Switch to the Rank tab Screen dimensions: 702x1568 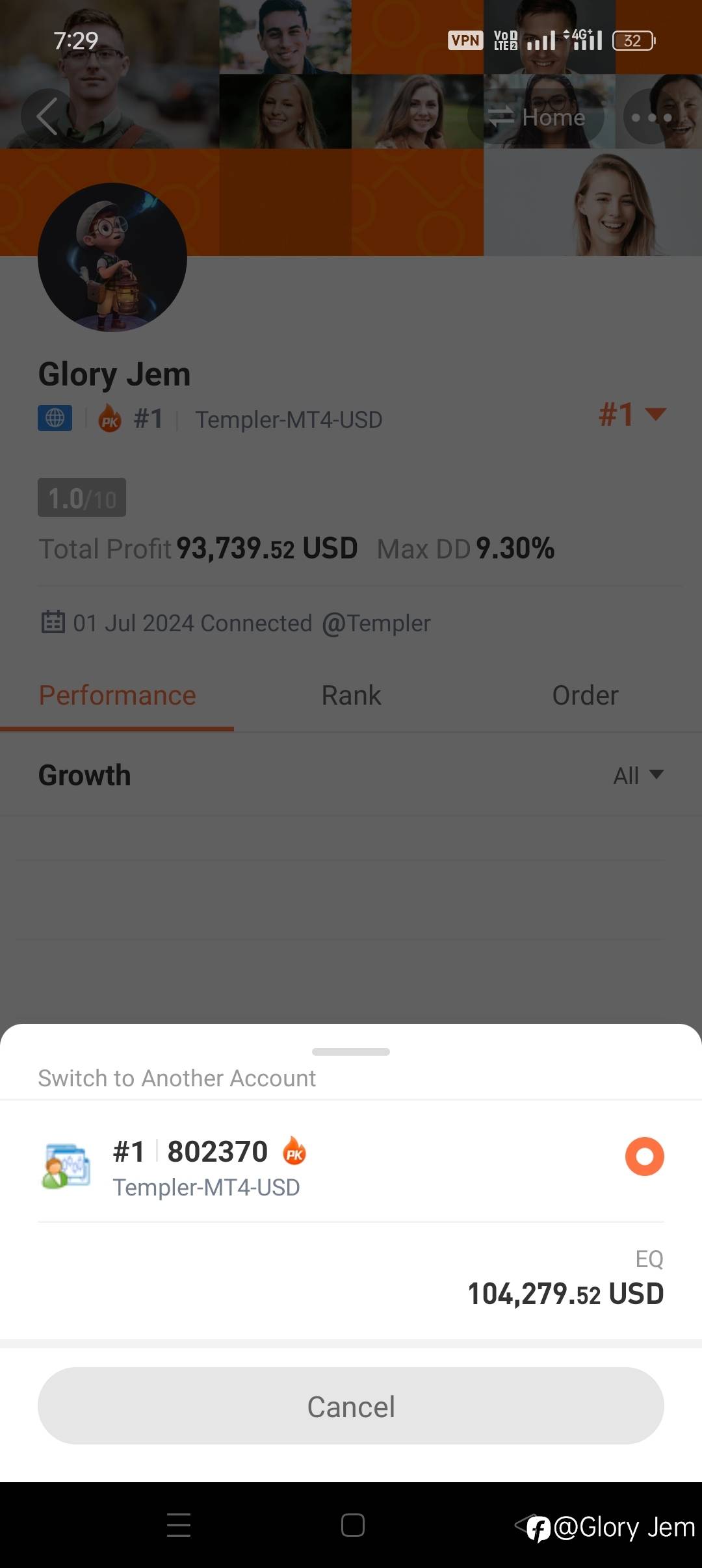(x=351, y=696)
